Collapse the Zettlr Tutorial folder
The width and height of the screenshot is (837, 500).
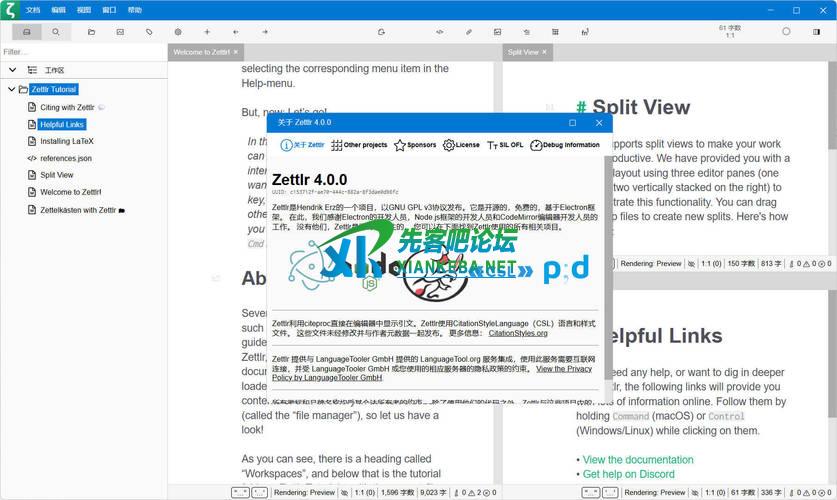coord(11,89)
